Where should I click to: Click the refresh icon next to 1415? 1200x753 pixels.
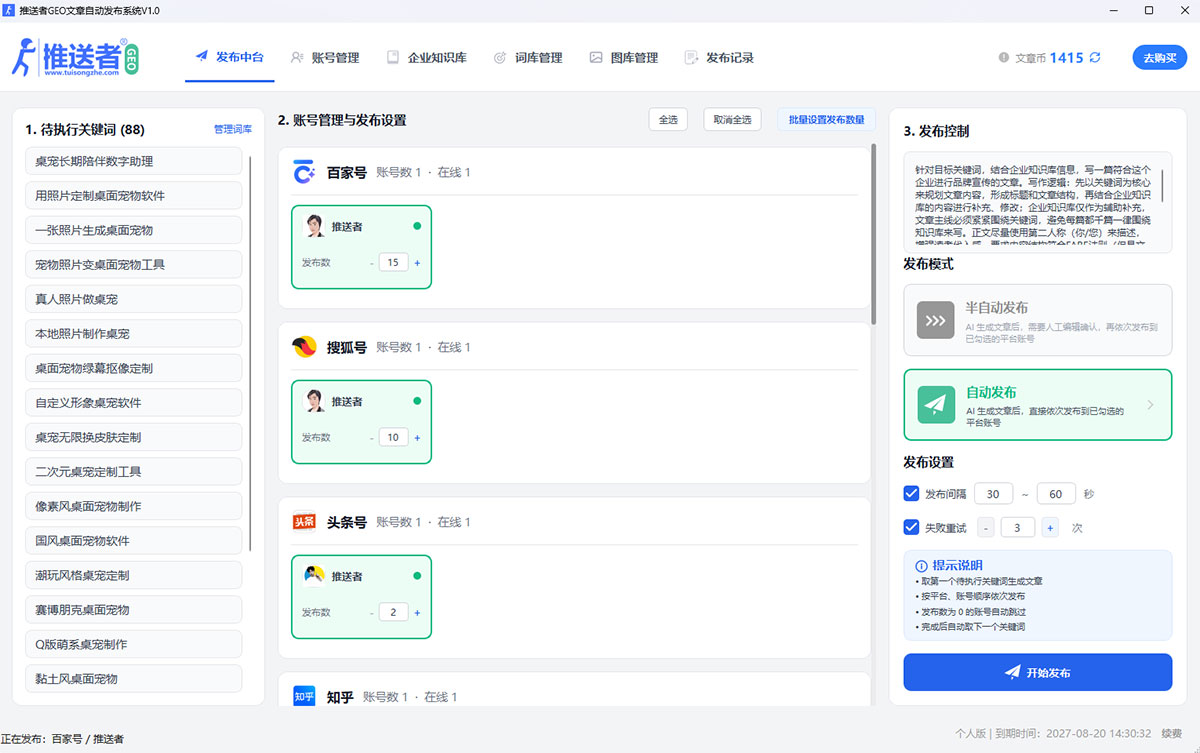1095,58
